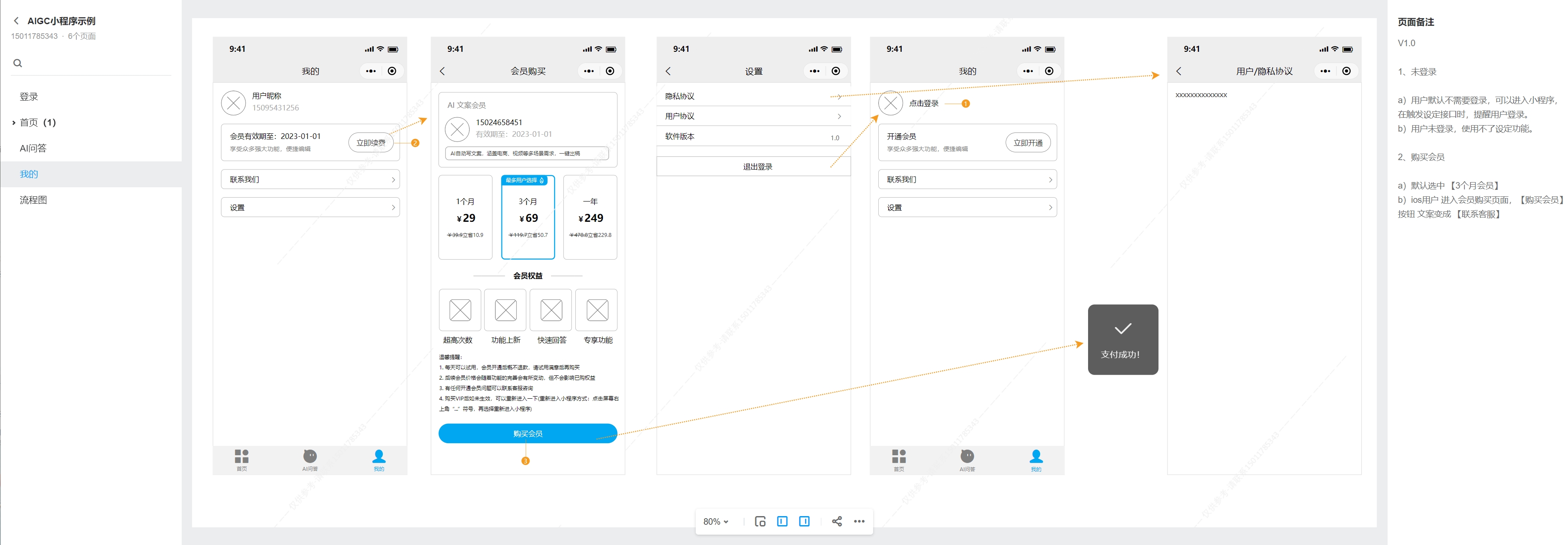Click 立即续费 renew button
Viewport: 1568px width, 545px height.
[371, 142]
